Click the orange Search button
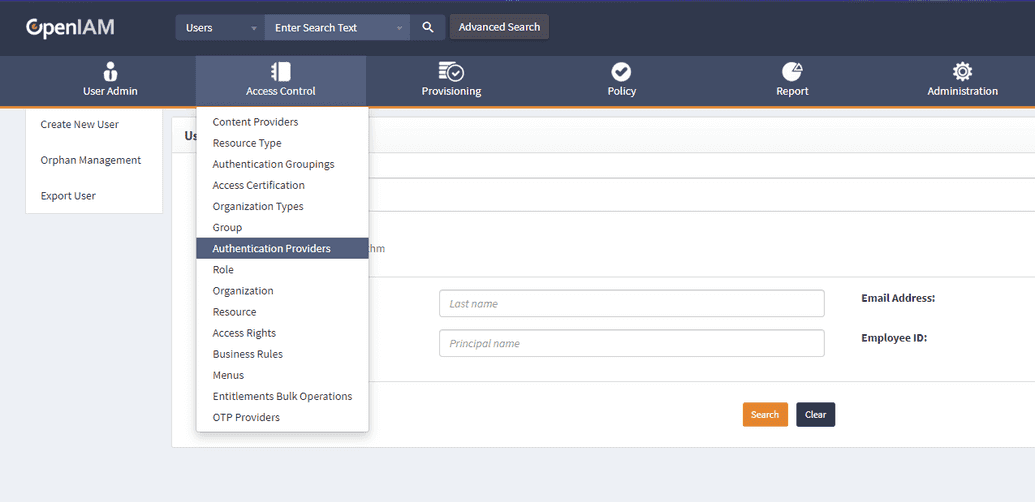Viewport: 1035px width, 502px height. [765, 415]
